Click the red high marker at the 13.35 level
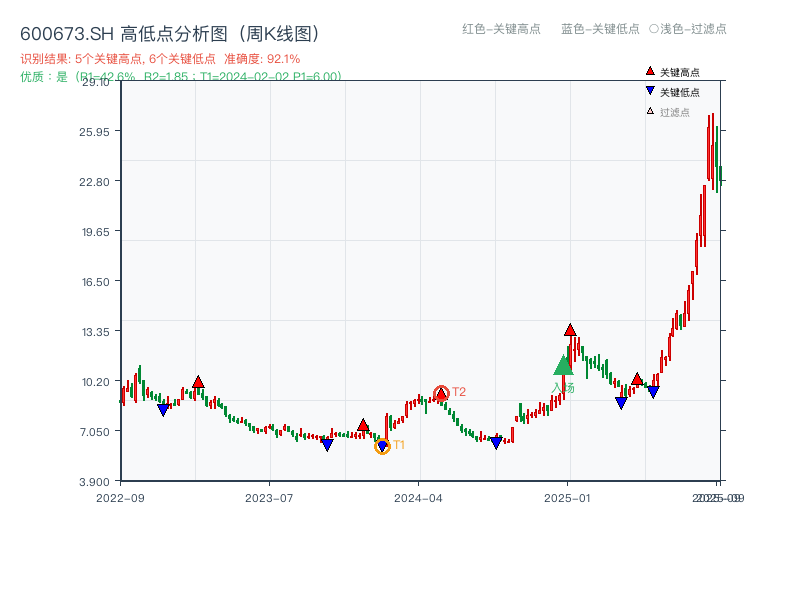800x600 pixels. pos(570,330)
